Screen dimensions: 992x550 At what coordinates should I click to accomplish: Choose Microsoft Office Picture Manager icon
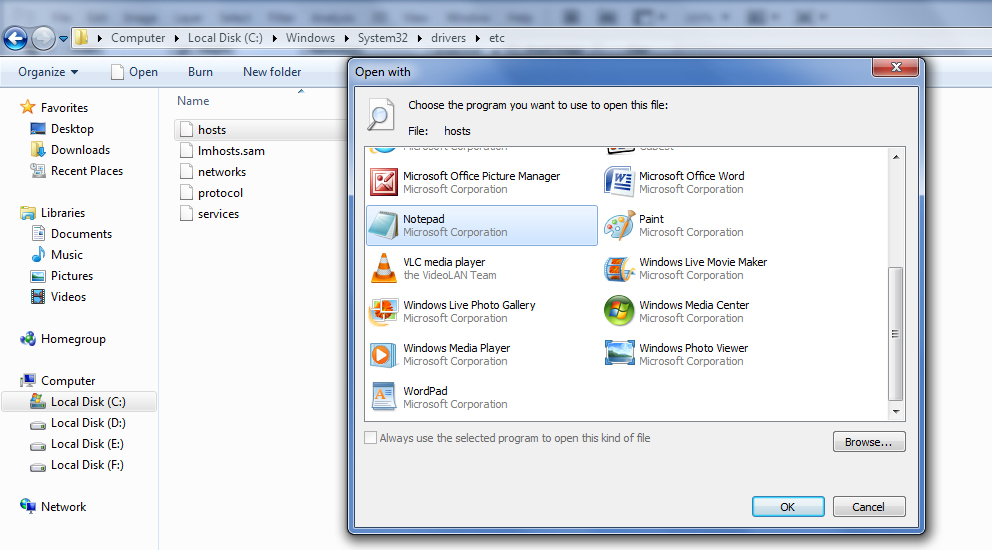pyautogui.click(x=383, y=182)
